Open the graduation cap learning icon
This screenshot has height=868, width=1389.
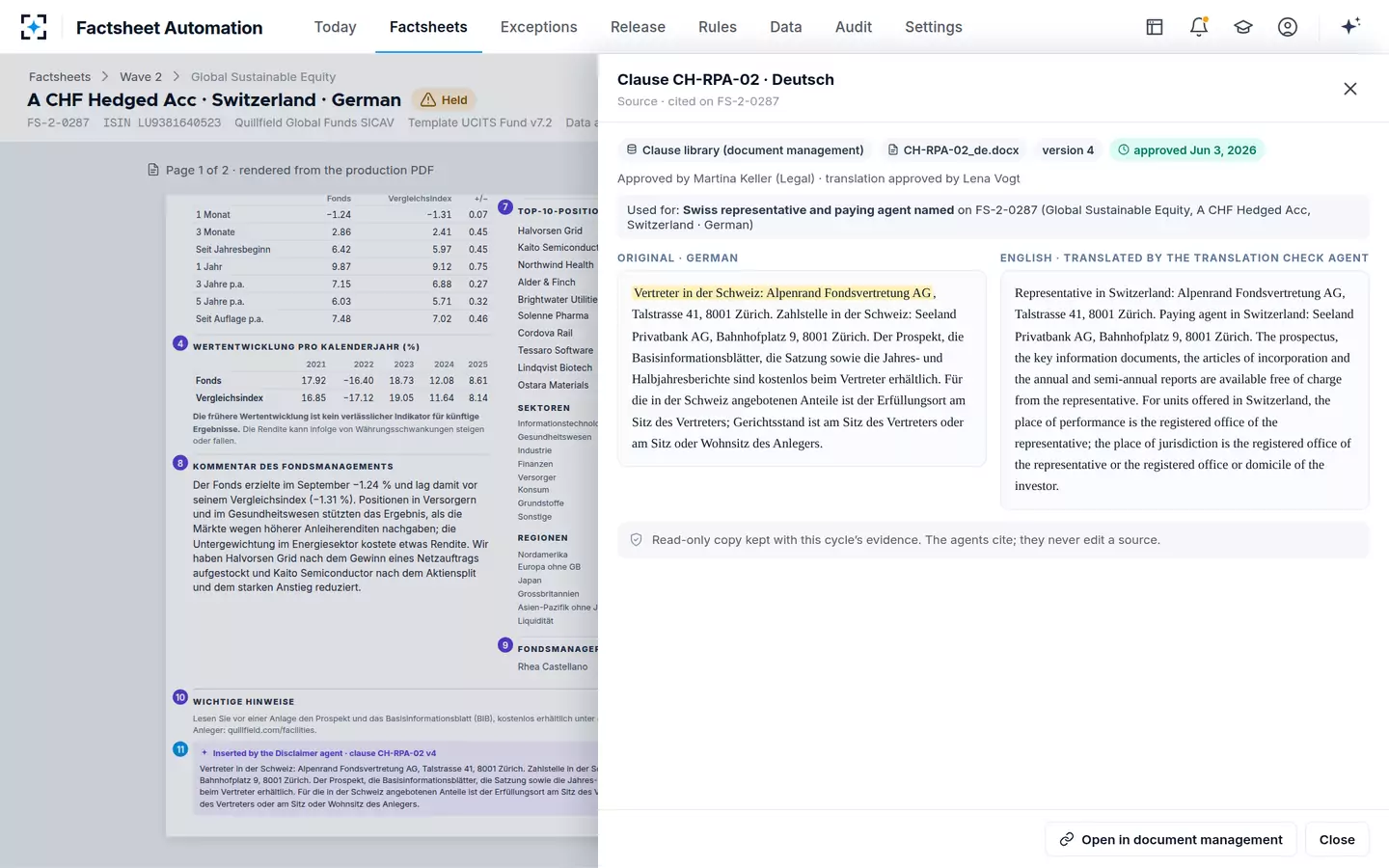click(1243, 27)
